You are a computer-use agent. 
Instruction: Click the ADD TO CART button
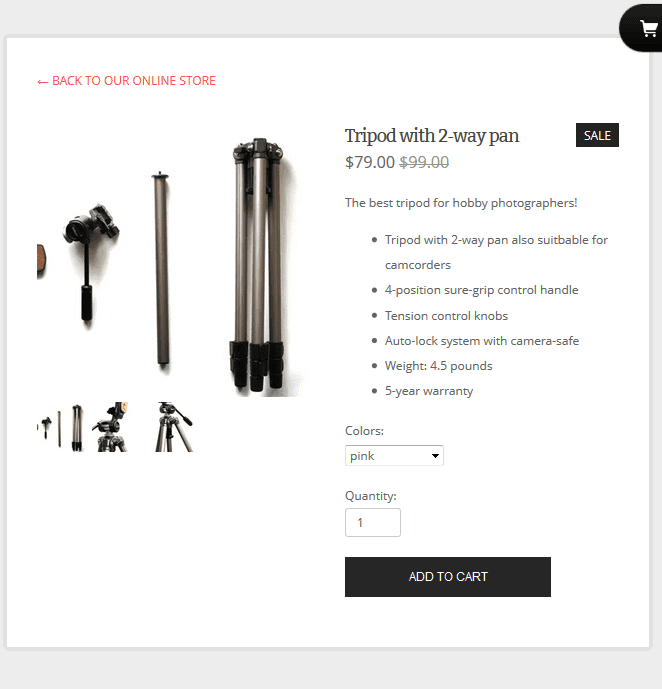pos(448,577)
